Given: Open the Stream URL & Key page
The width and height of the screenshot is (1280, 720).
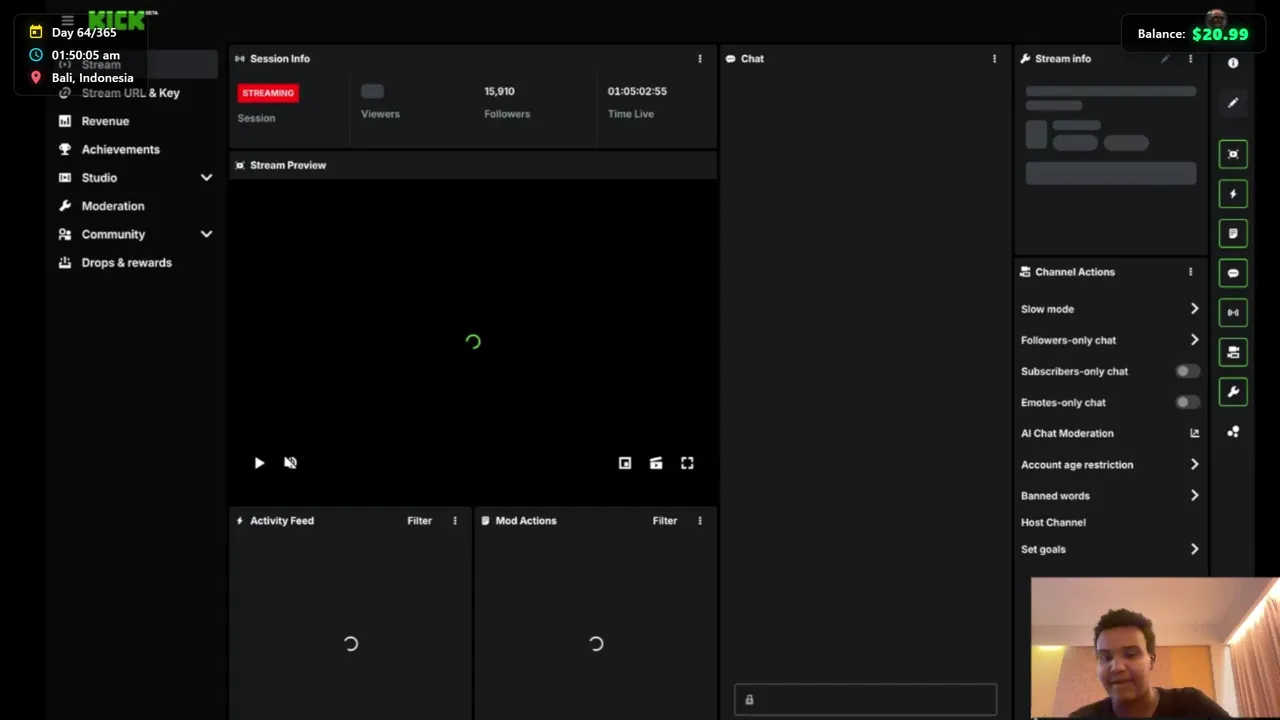Looking at the screenshot, I should tap(130, 93).
